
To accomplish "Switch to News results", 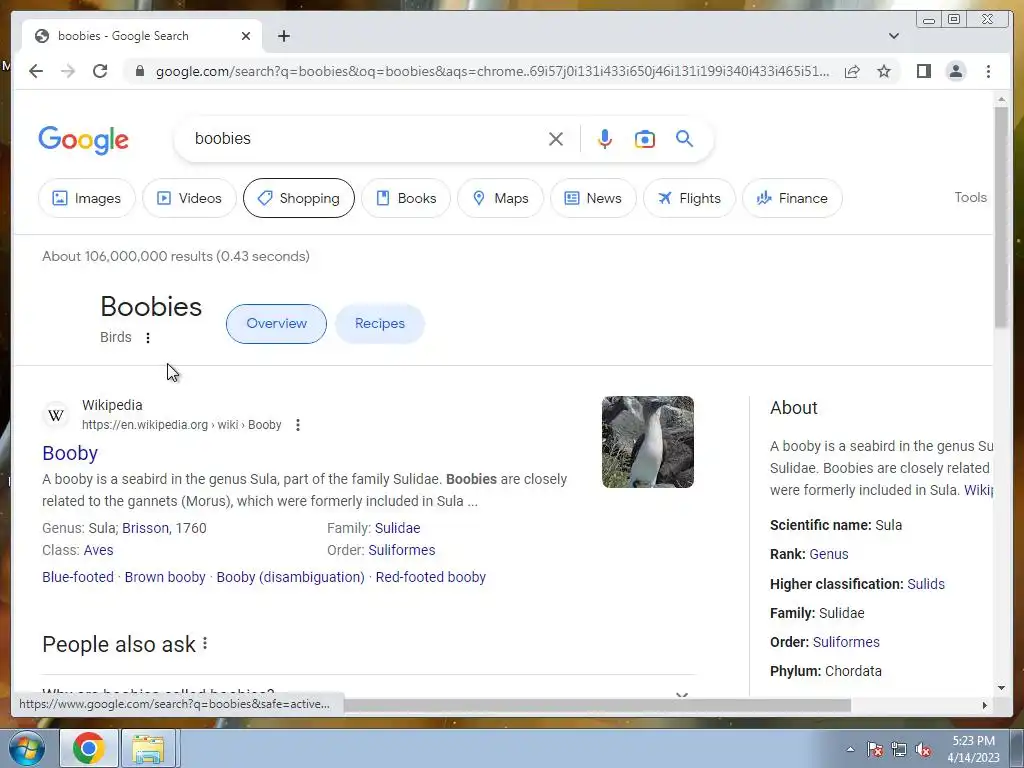I will [593, 198].
